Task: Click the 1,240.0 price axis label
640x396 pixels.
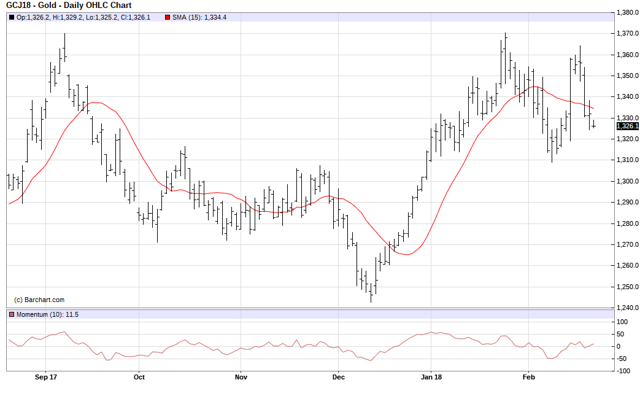Action: (628, 307)
